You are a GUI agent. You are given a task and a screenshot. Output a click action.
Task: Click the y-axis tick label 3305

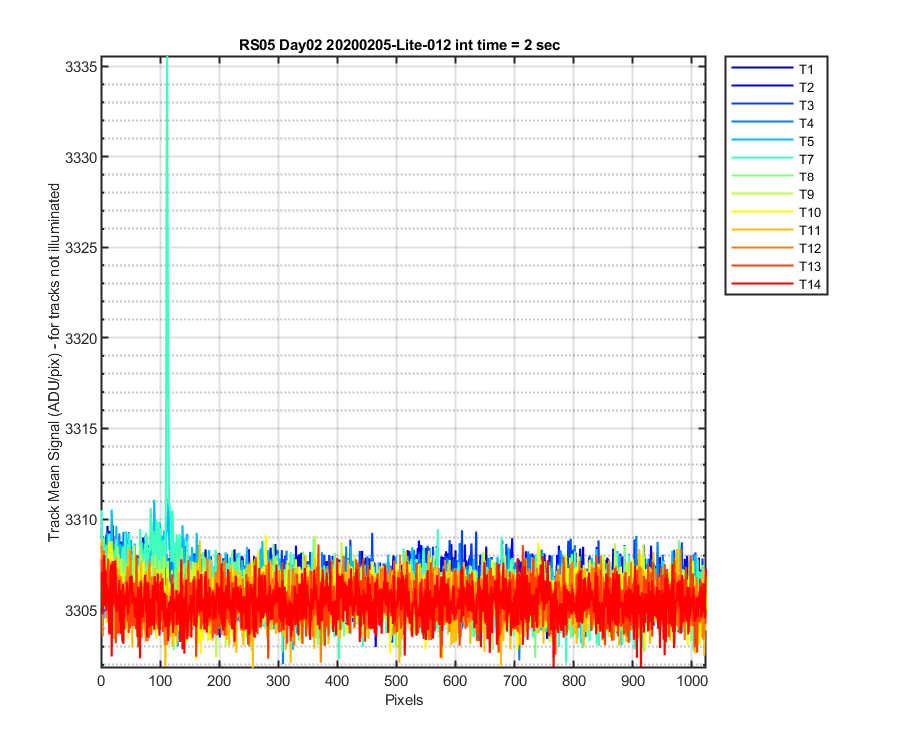tap(79, 611)
